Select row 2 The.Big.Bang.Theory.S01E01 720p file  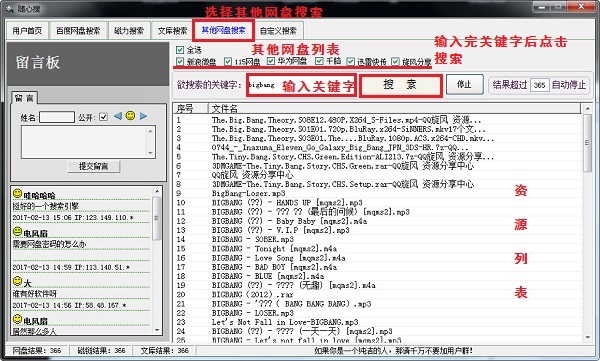tap(377, 129)
